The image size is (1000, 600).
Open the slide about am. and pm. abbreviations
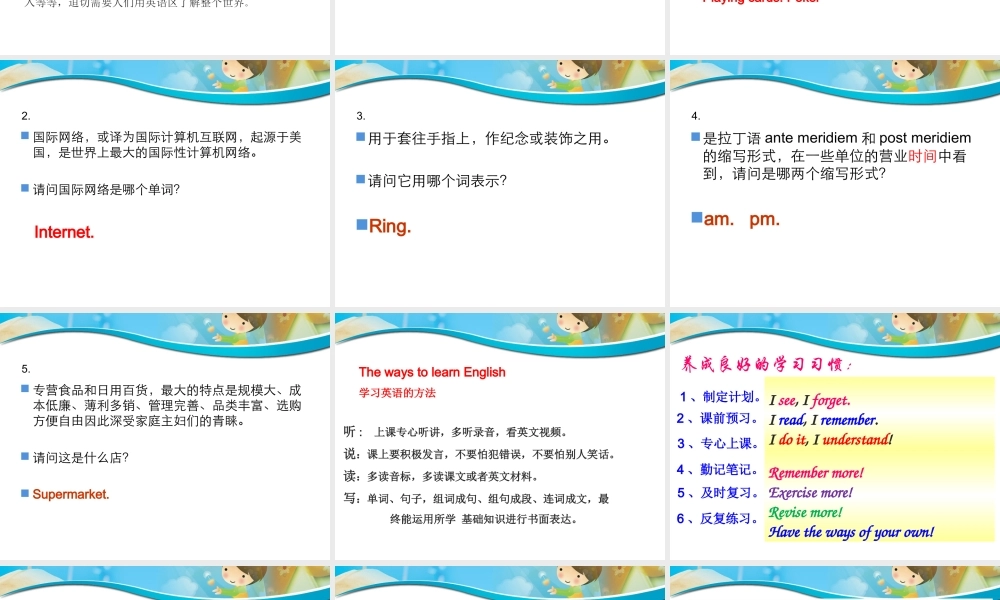click(x=835, y=184)
